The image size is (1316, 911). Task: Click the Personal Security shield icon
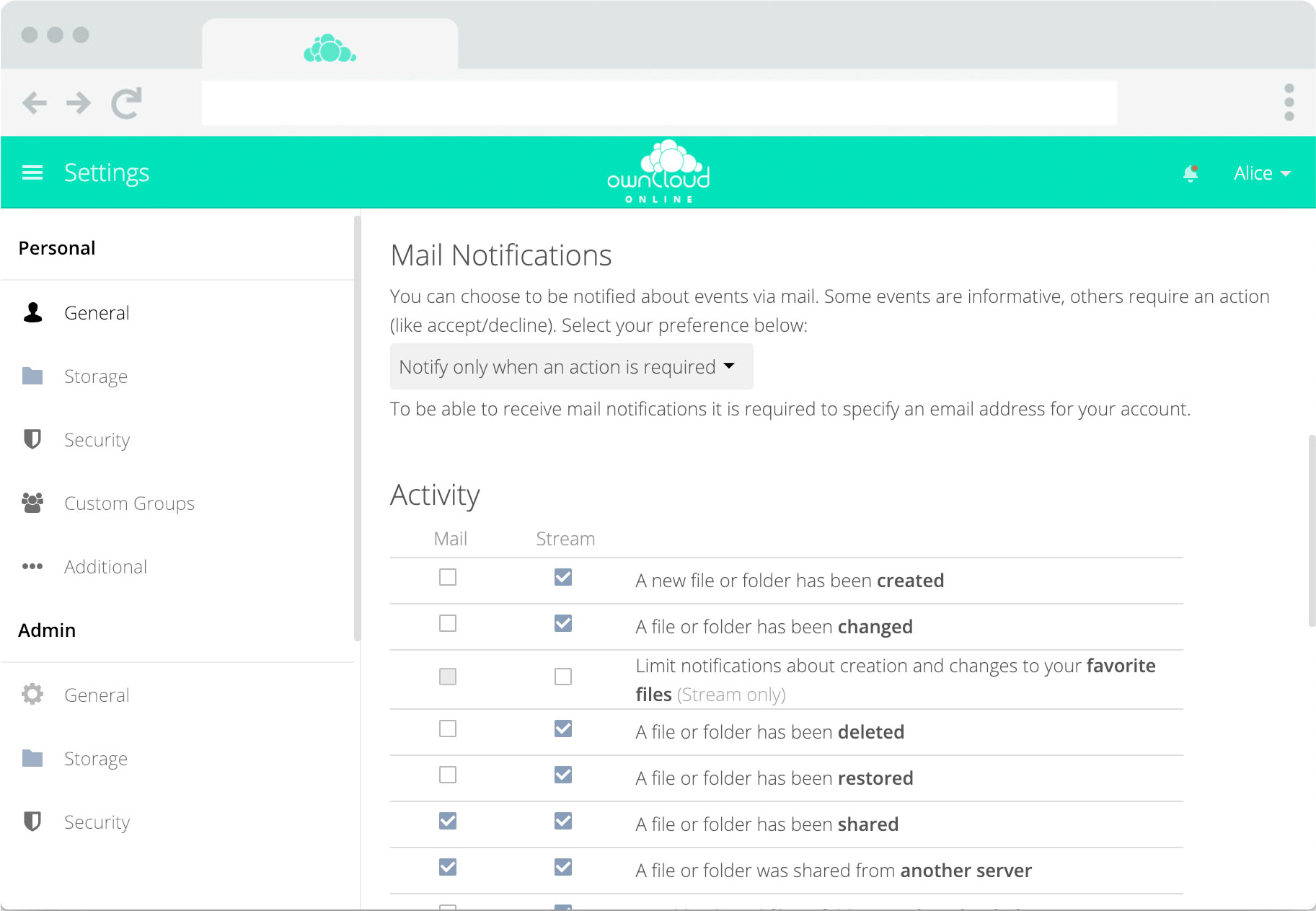32,439
